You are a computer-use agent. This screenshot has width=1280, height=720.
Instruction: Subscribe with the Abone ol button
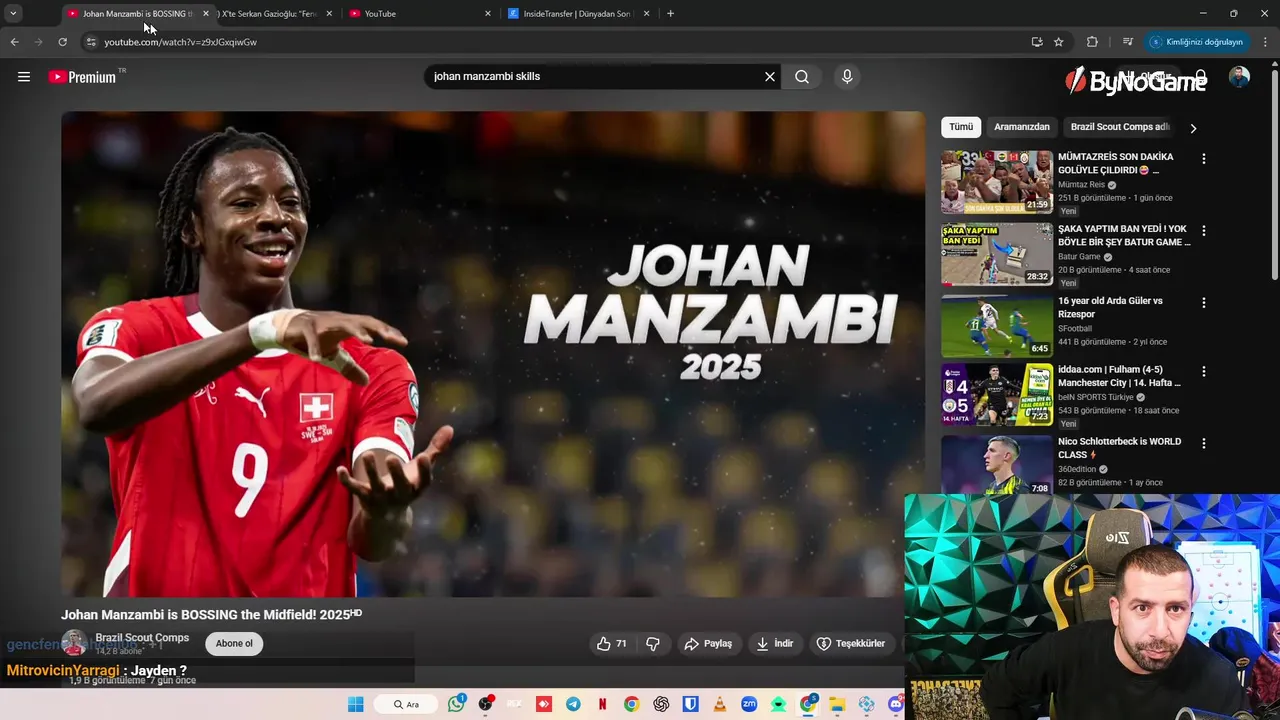coord(234,644)
